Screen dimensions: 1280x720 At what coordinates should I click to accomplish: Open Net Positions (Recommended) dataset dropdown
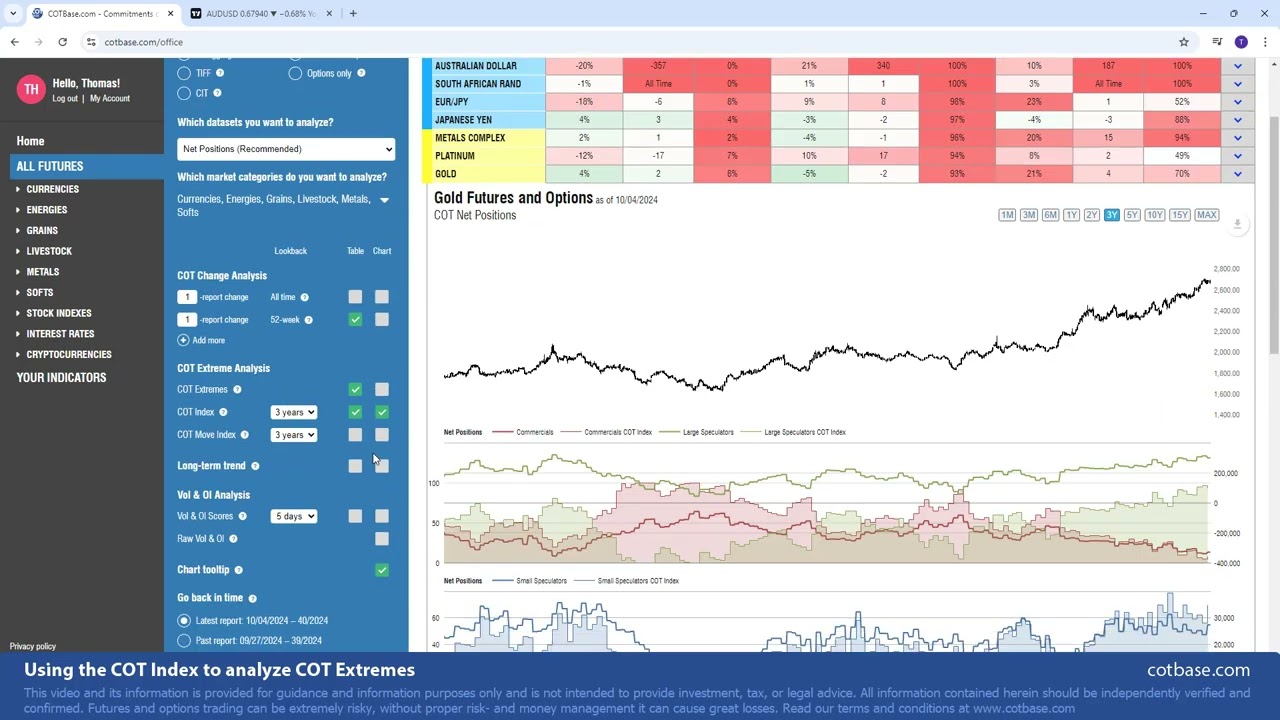tap(286, 149)
